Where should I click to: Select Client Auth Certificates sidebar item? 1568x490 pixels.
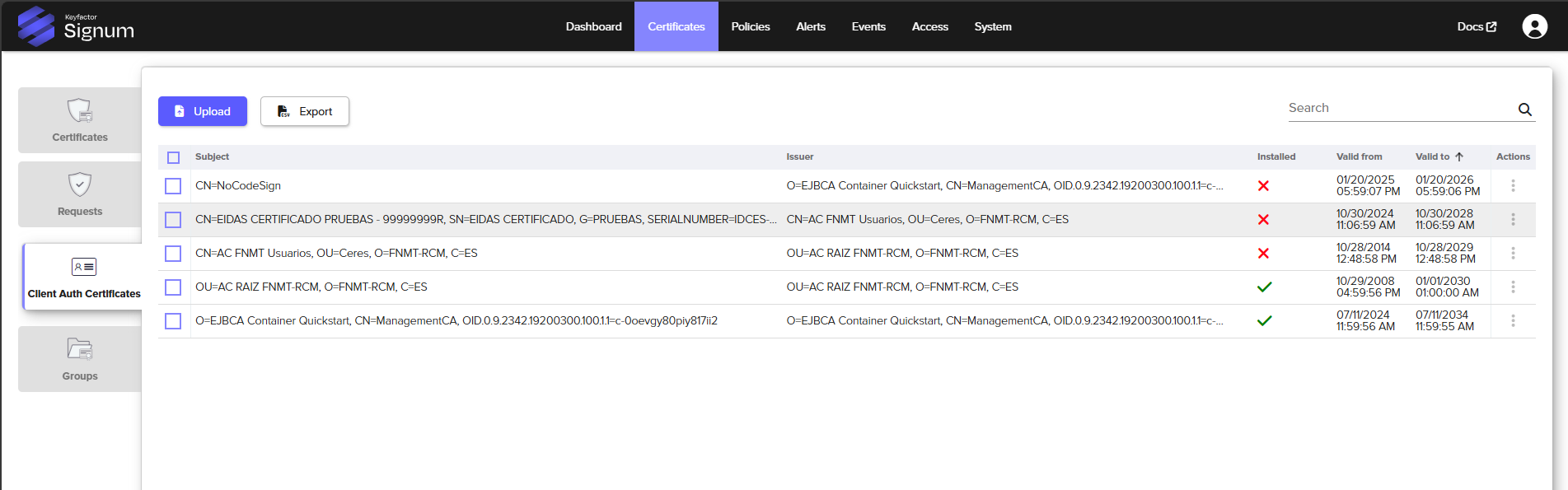(83, 278)
